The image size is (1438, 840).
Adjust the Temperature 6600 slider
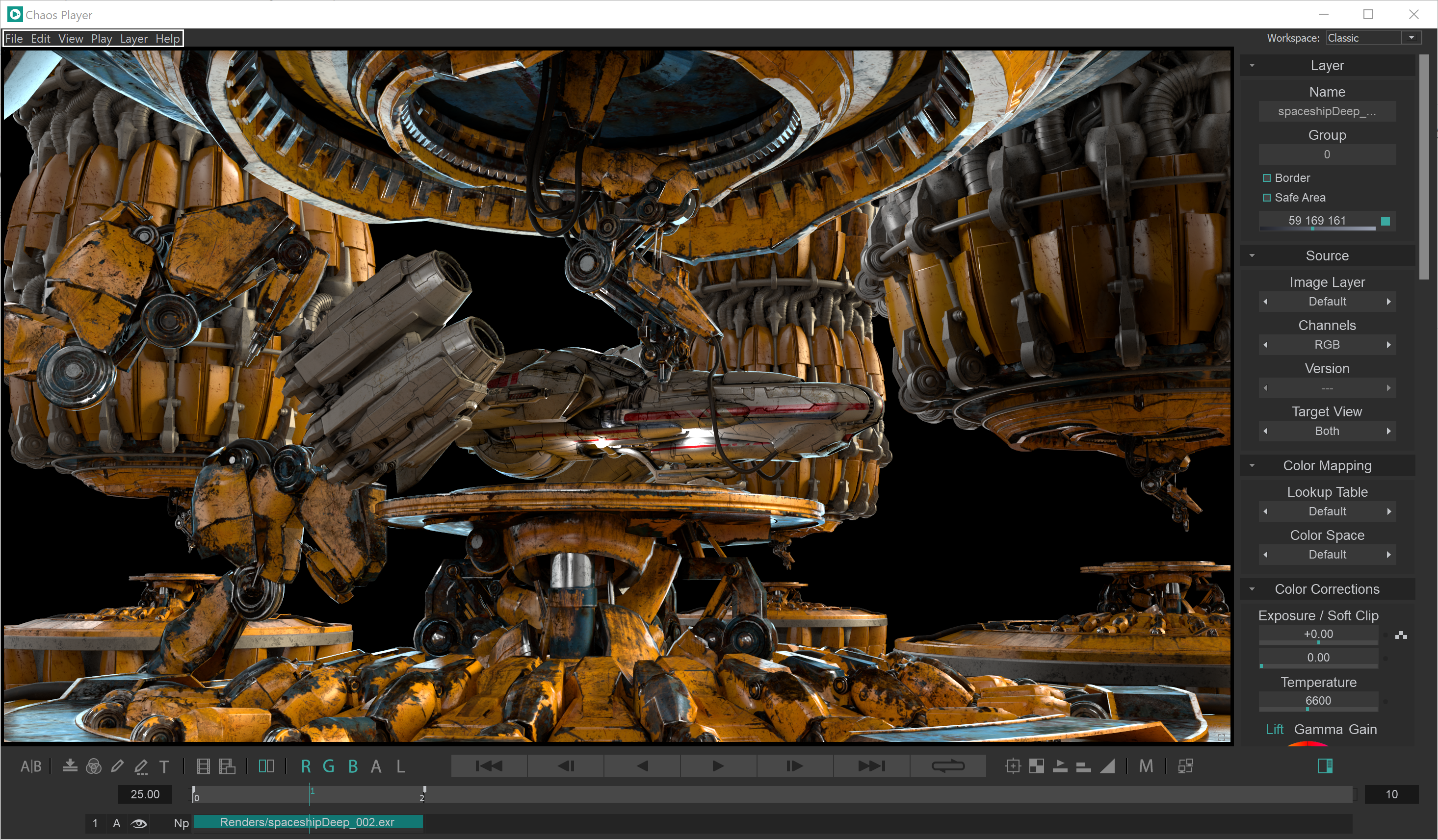click(1318, 702)
